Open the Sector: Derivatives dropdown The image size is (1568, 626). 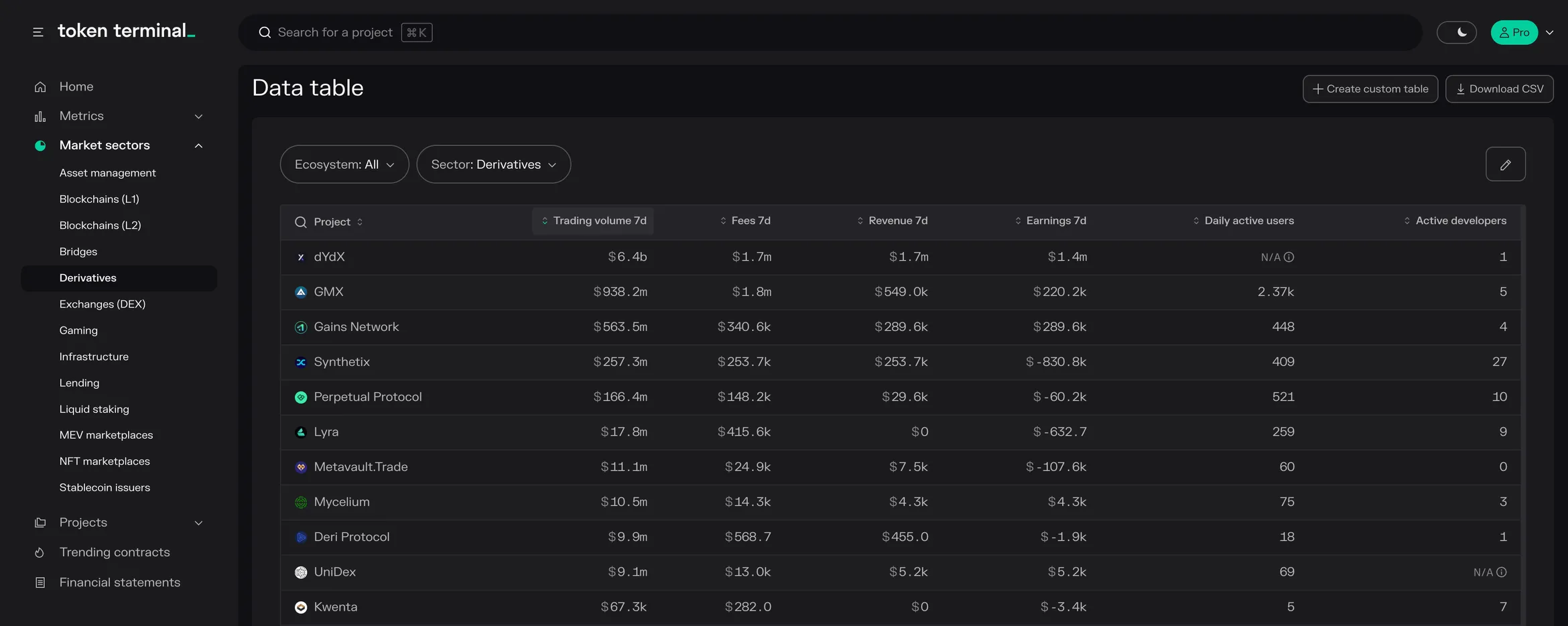(x=494, y=164)
